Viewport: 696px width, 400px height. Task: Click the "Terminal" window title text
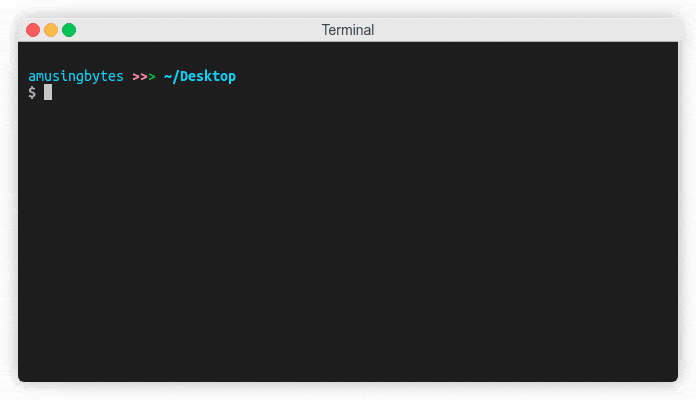click(347, 30)
